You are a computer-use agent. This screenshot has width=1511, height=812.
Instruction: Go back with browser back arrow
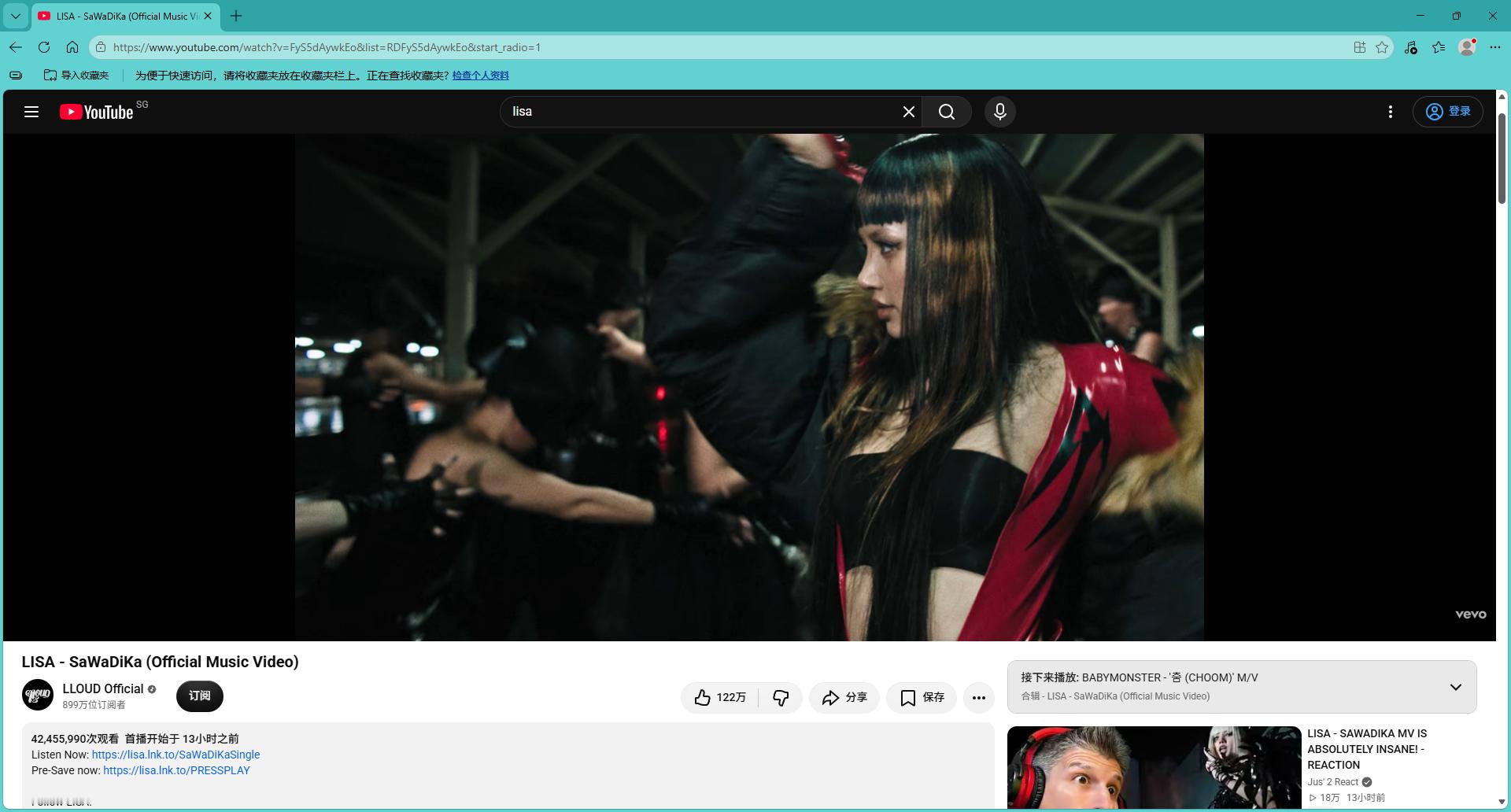point(16,47)
